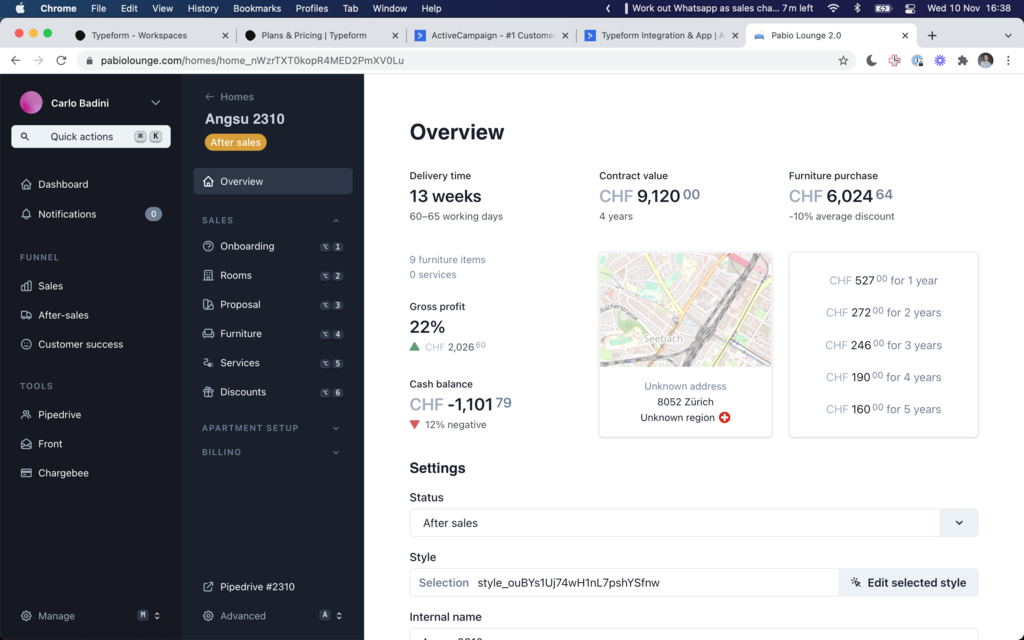The width and height of the screenshot is (1024, 640).
Task: Open Services section
Action: pos(272,362)
